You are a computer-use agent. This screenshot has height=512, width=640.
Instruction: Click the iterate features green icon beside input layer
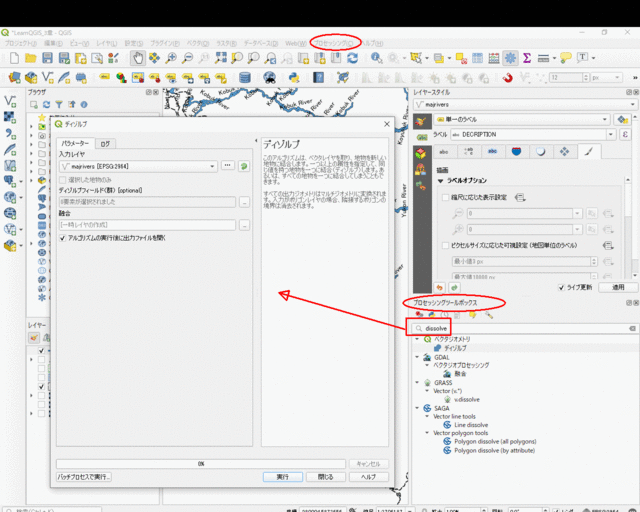click(x=244, y=166)
